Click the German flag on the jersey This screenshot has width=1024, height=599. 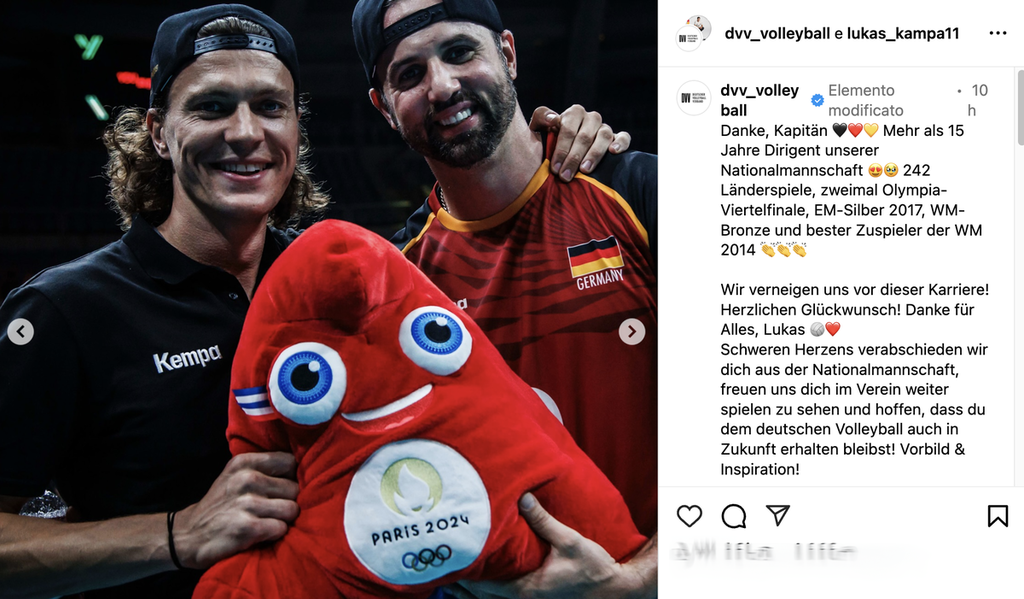pyautogui.click(x=594, y=256)
